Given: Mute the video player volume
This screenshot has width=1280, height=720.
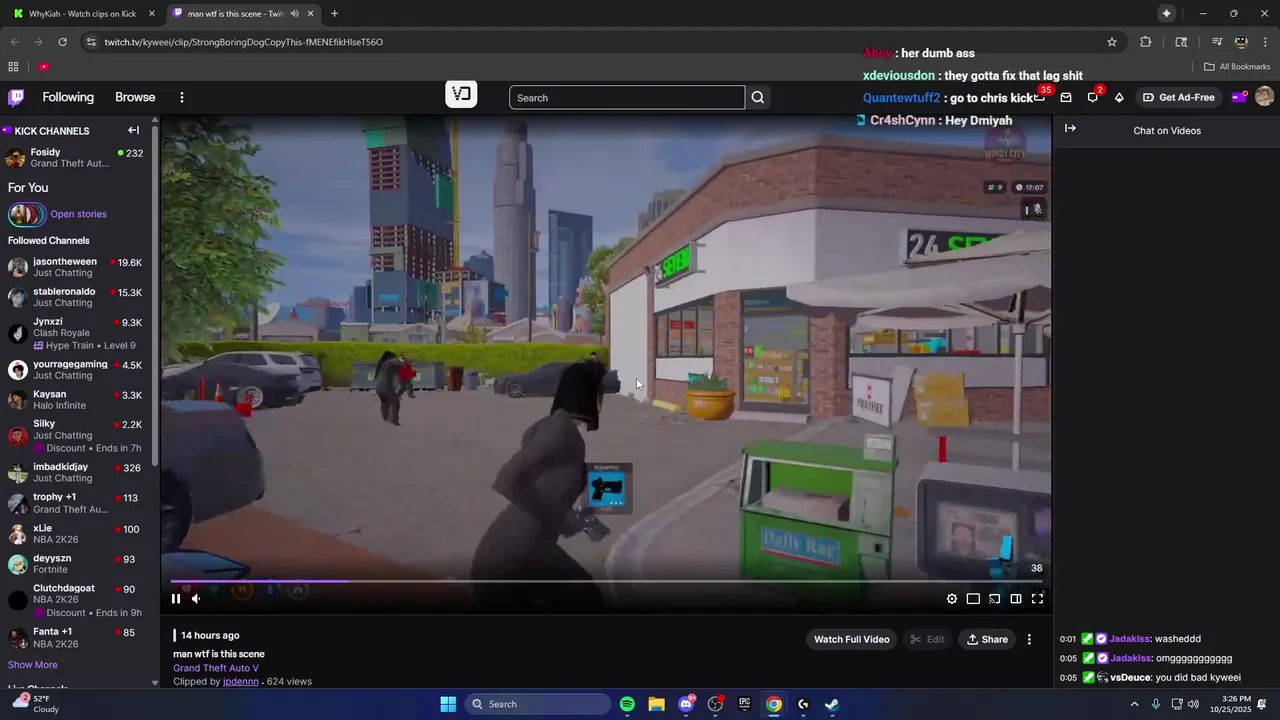Looking at the screenshot, I should (x=196, y=599).
